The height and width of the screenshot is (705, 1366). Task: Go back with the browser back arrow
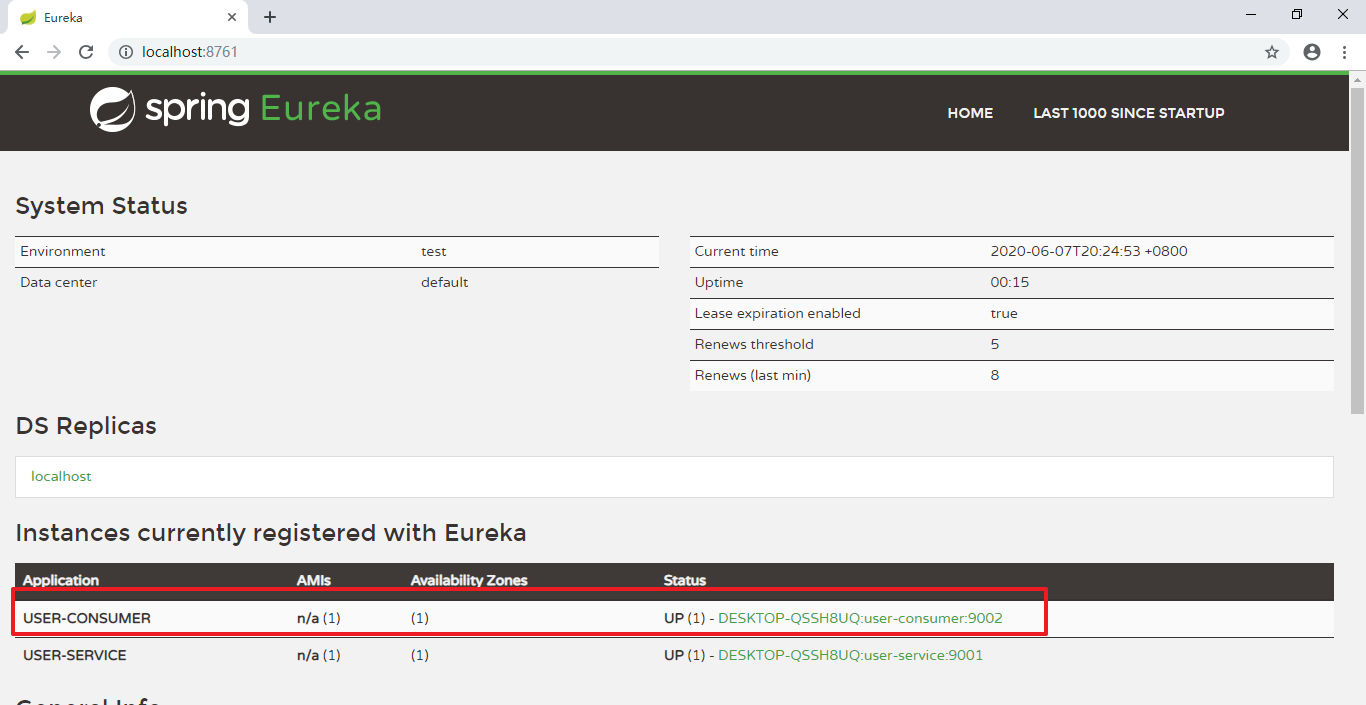coord(22,52)
